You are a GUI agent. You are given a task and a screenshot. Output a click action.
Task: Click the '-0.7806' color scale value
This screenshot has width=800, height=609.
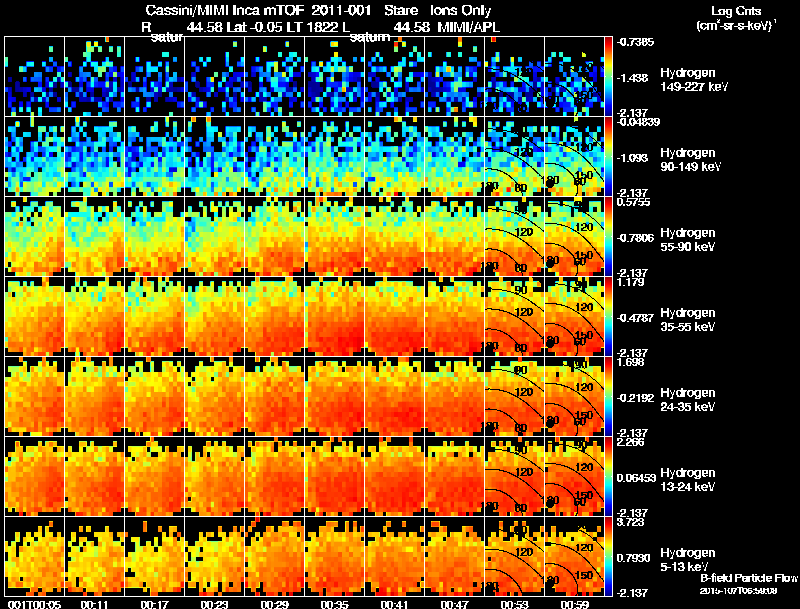point(635,238)
